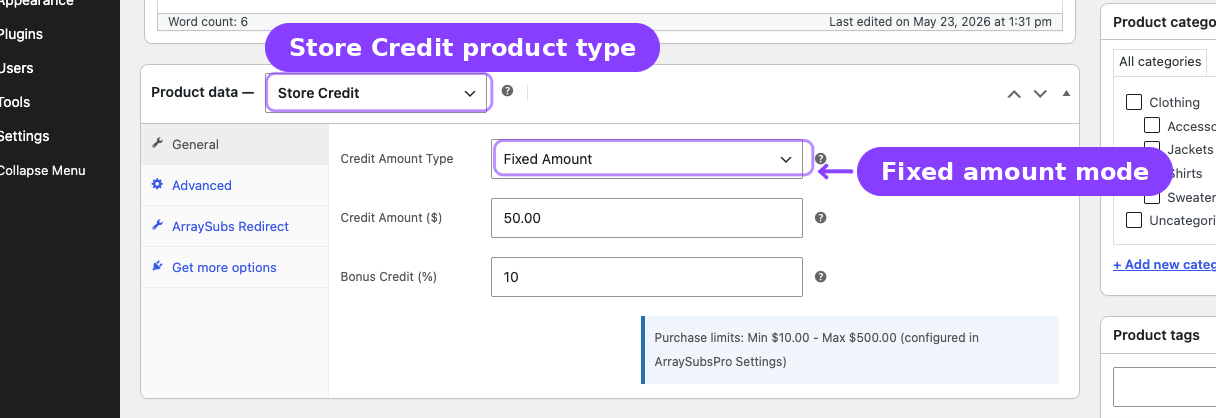
Task: Click help icon for Credit Amount ($)
Action: pos(820,218)
